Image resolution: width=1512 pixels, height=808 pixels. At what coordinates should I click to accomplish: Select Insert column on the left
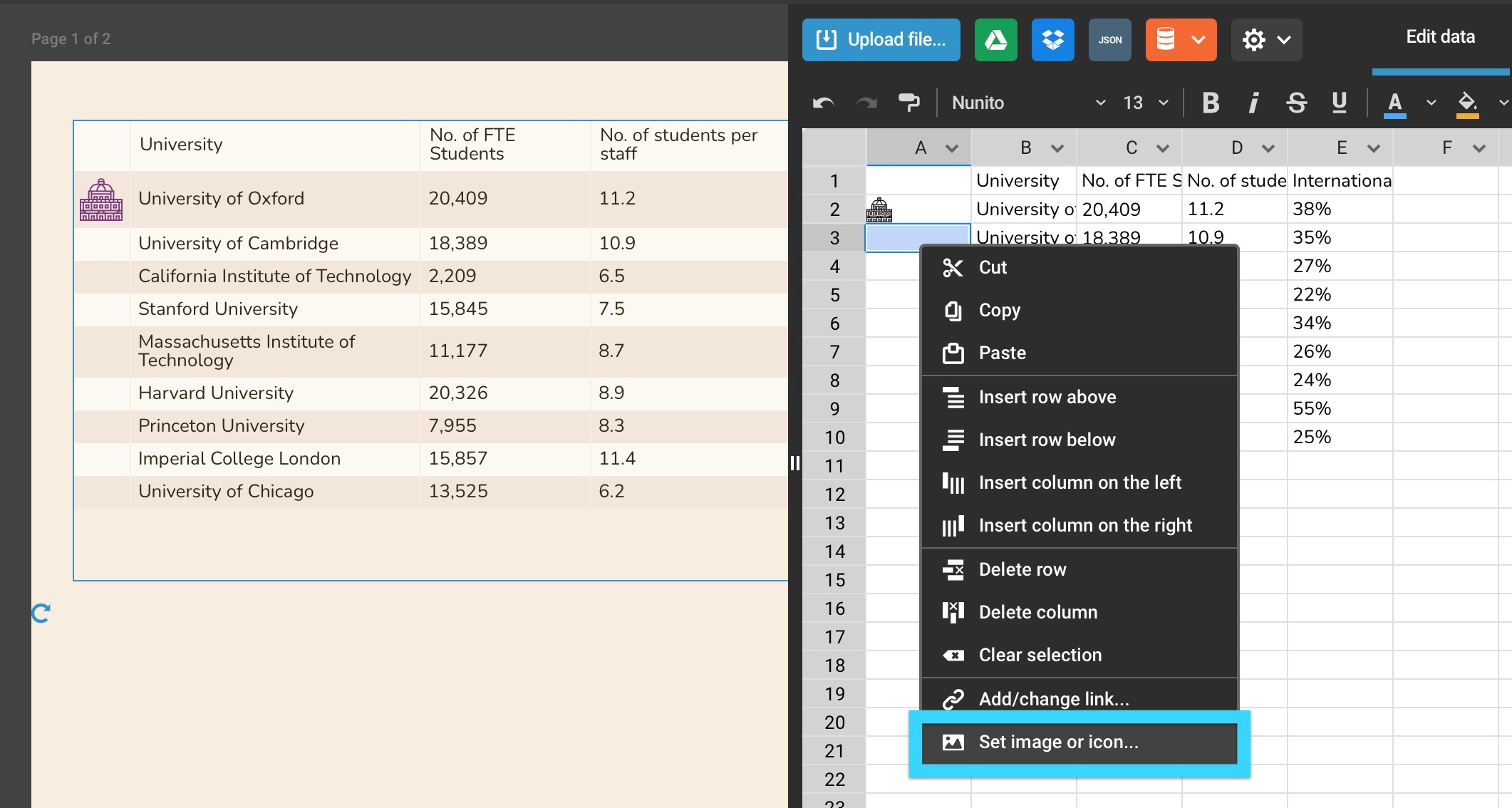coord(1079,482)
